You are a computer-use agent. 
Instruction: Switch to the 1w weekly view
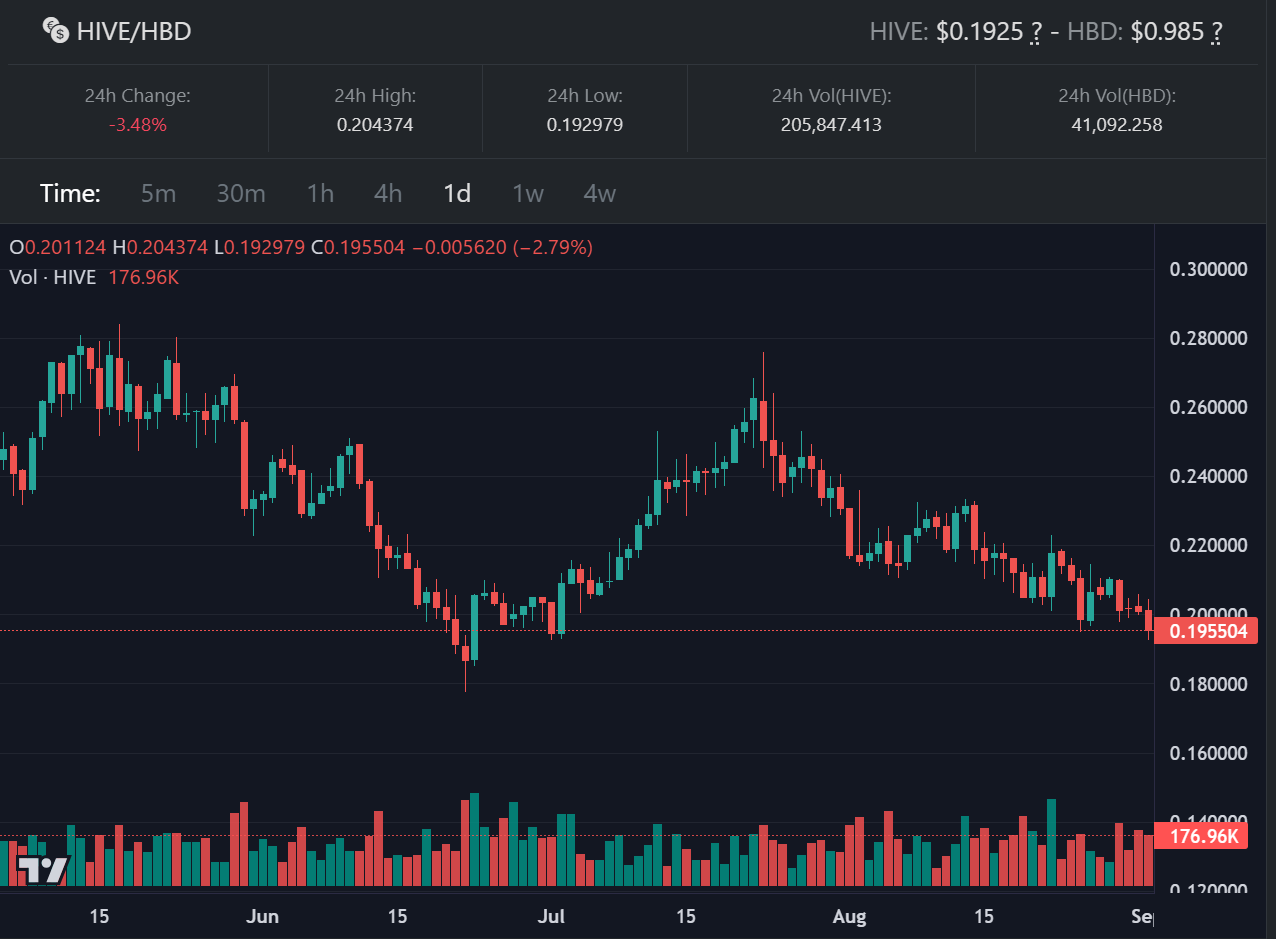pos(528,193)
